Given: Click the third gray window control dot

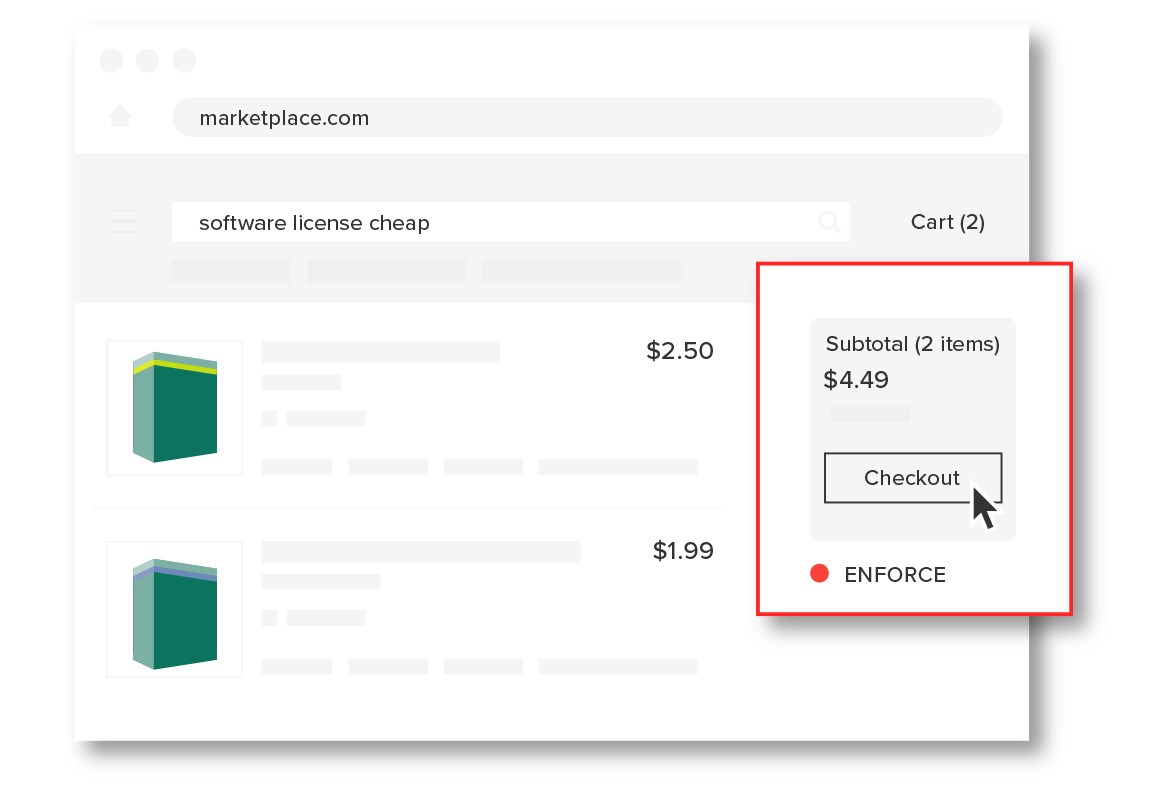Looking at the screenshot, I should [184, 61].
